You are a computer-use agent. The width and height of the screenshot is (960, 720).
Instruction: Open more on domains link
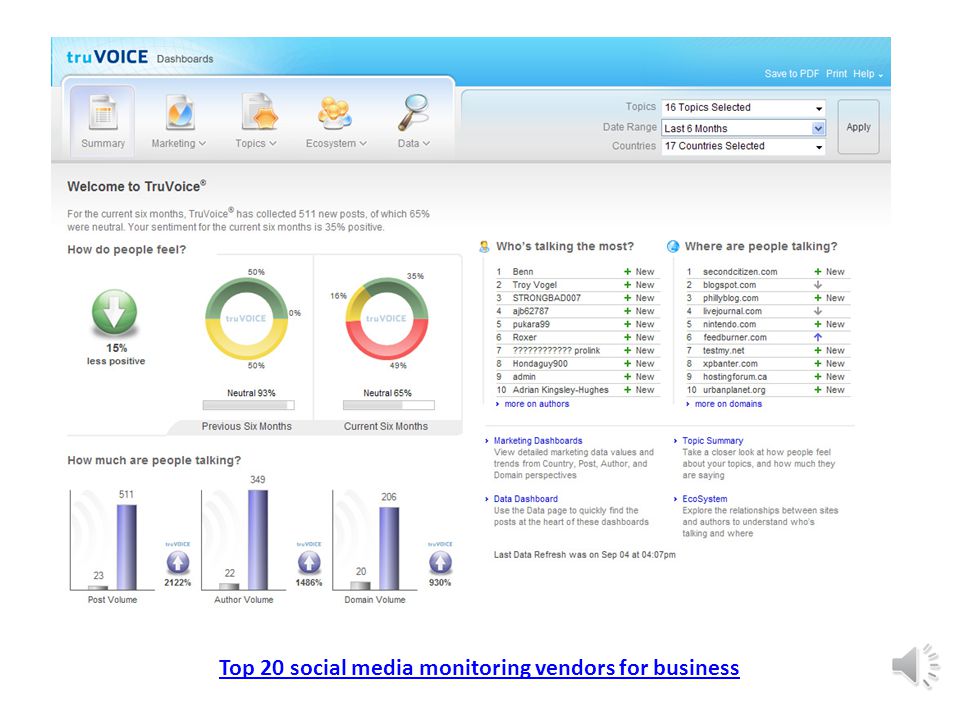[729, 404]
